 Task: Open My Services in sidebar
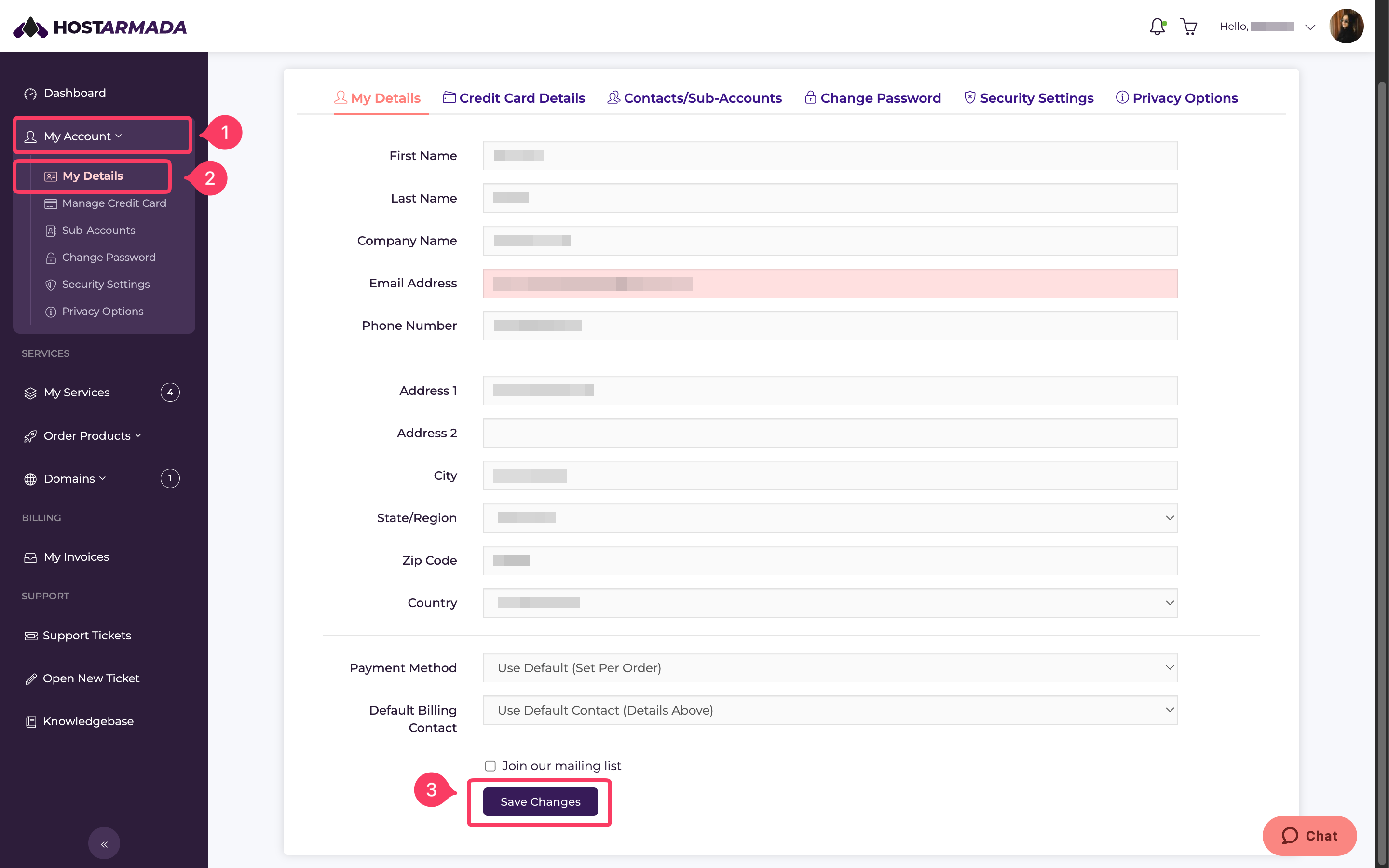[67, 393]
